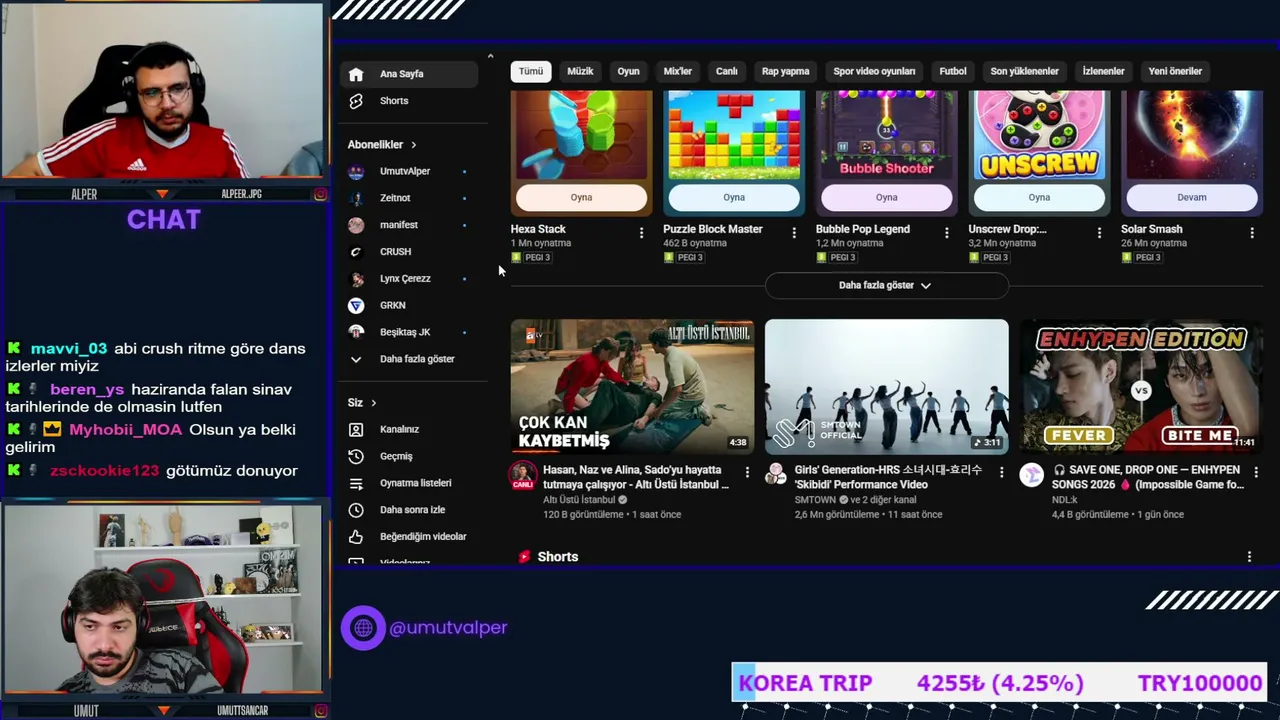Click NDL:k channel avatar beside video
1280x720 pixels.
(1031, 475)
